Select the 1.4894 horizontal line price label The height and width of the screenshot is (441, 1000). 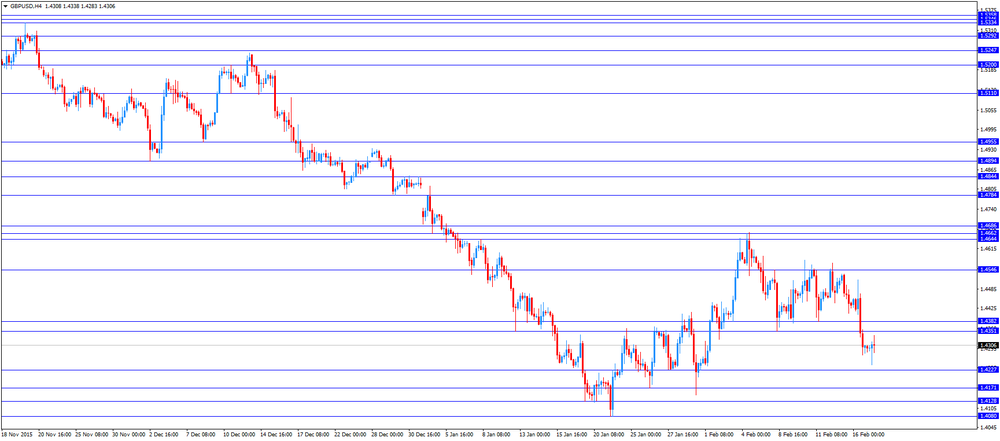point(988,161)
